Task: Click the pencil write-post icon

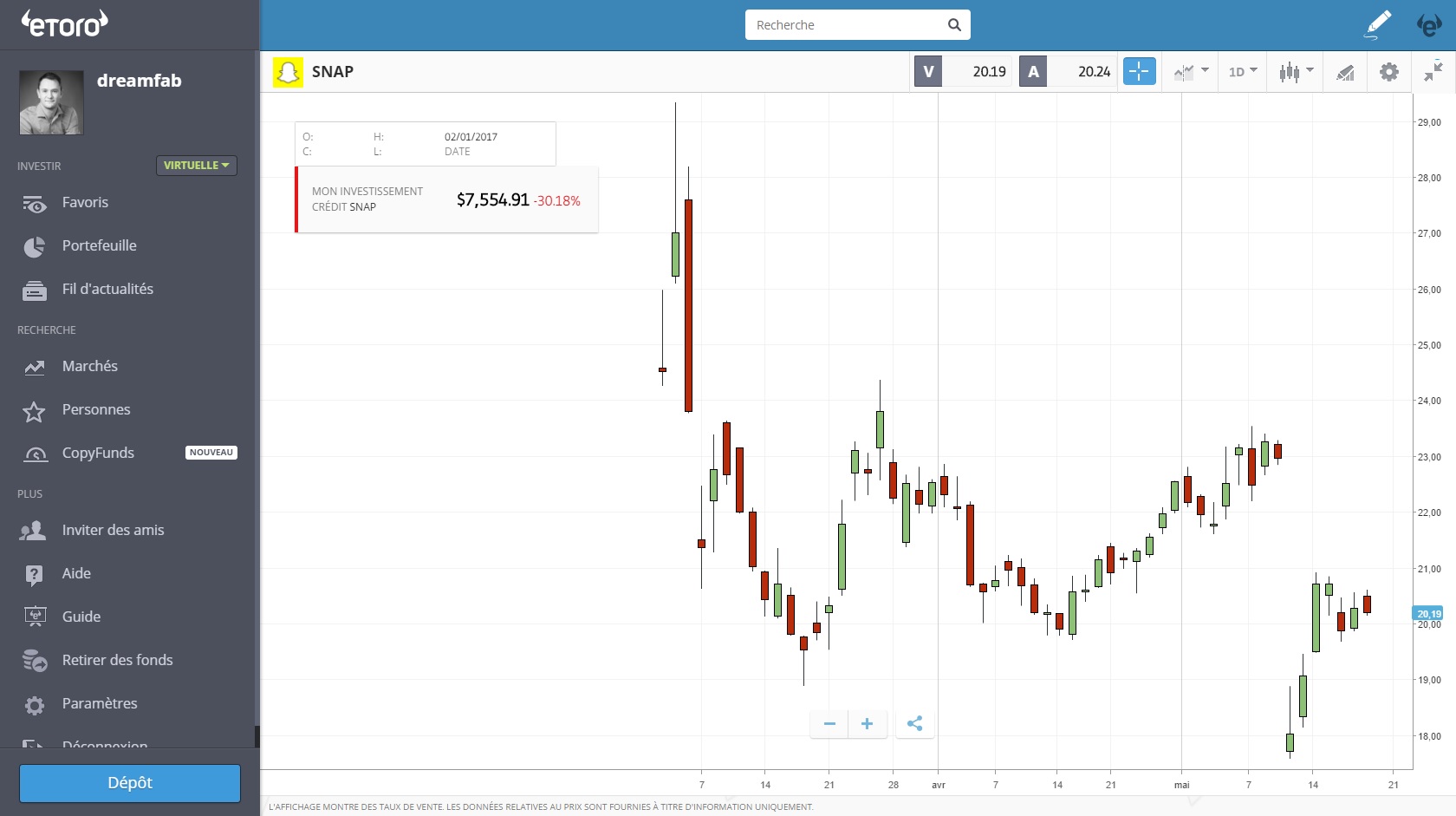Action: 1377,24
